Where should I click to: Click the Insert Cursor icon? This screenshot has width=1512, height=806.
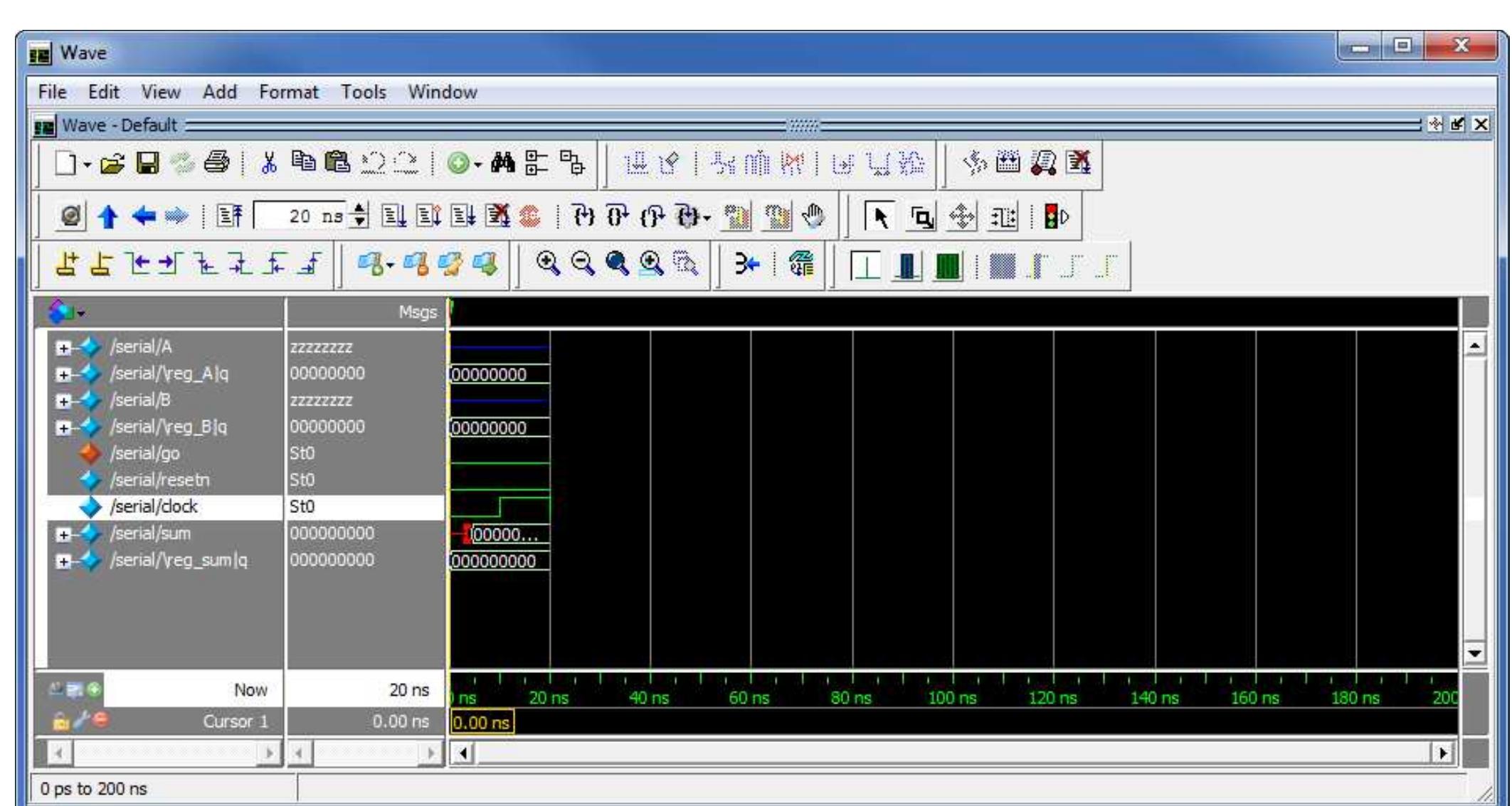tap(68, 265)
